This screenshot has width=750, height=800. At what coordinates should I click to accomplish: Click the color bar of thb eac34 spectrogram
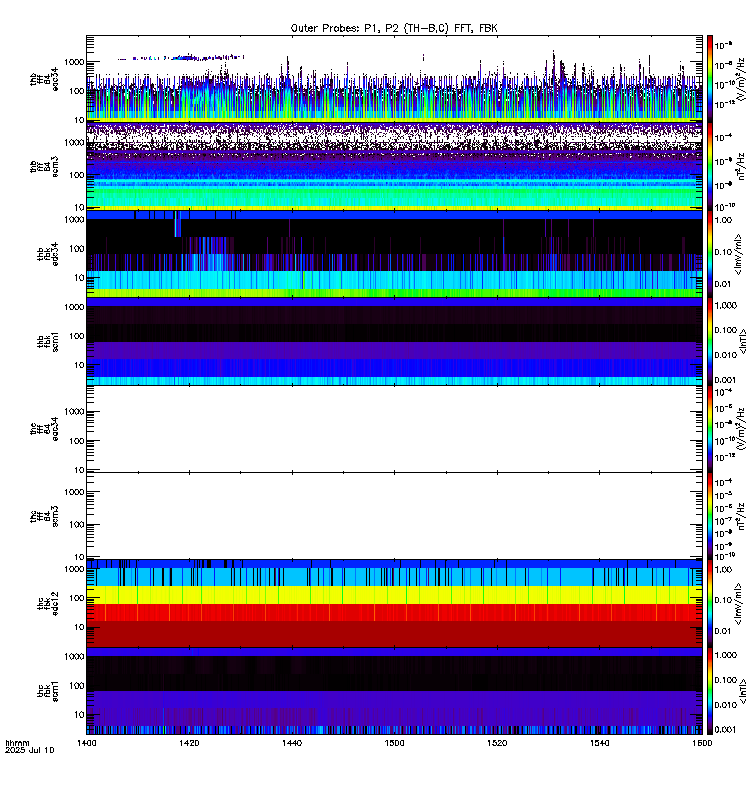710,79
